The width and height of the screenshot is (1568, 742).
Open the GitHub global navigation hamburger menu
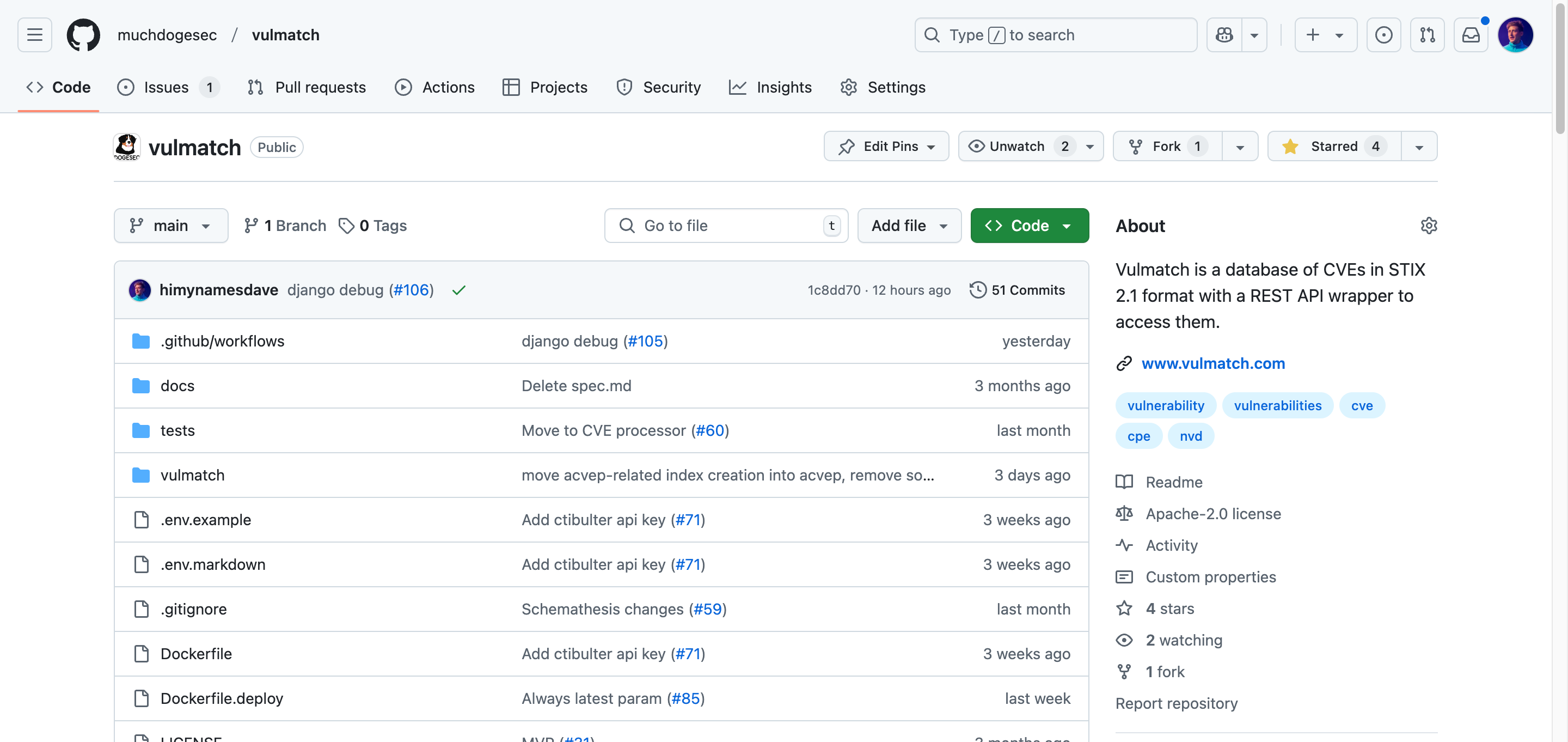(34, 35)
